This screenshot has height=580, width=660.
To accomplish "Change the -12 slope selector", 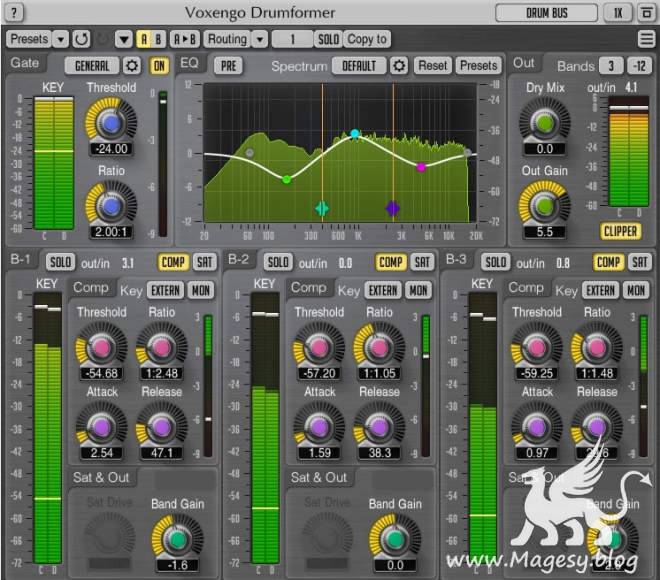I will pyautogui.click(x=640, y=66).
